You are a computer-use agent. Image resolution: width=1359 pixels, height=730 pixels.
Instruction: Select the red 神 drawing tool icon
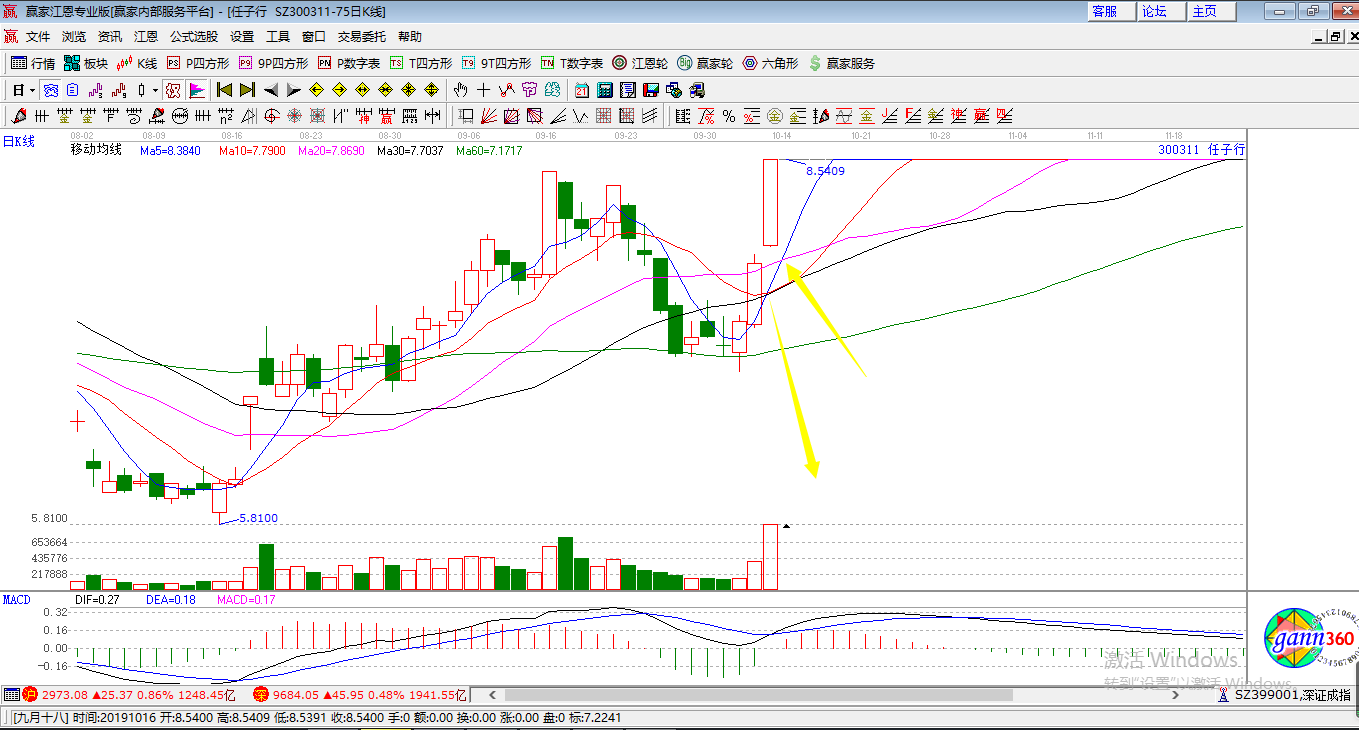(364, 116)
